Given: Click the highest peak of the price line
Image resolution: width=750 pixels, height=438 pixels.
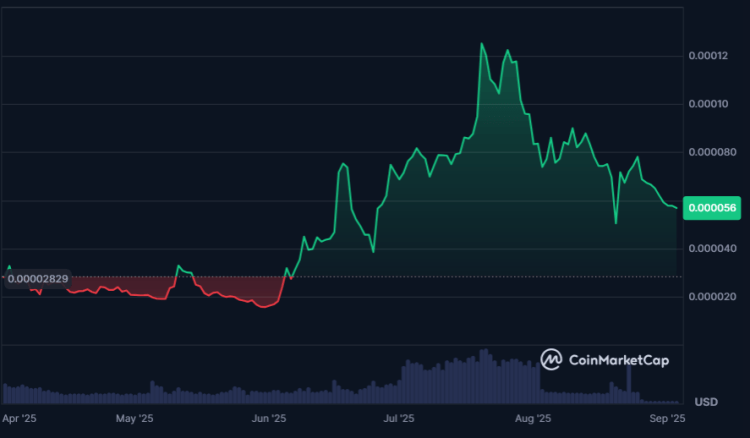Looking at the screenshot, I should click(482, 44).
